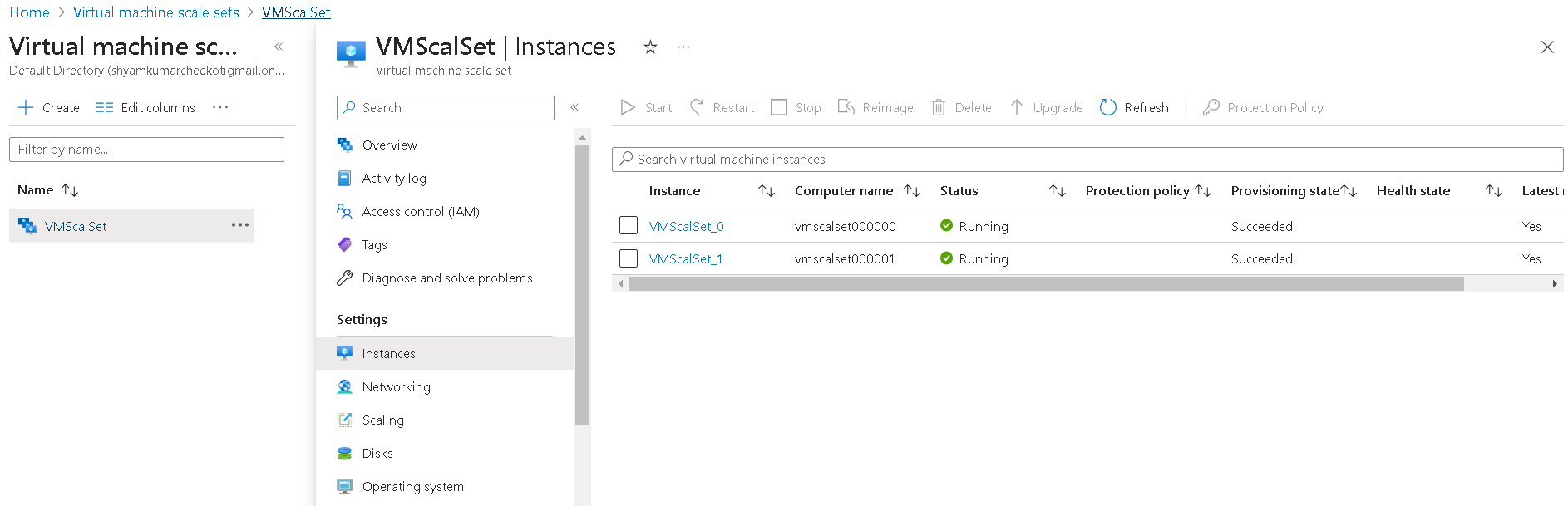
Task: Click the table scroll right arrow
Action: [1555, 284]
